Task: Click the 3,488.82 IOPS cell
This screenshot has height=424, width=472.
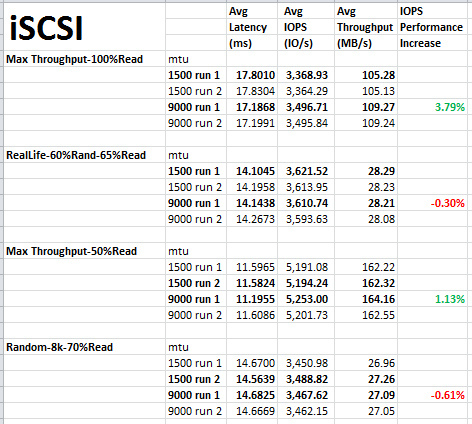Action: click(x=306, y=379)
